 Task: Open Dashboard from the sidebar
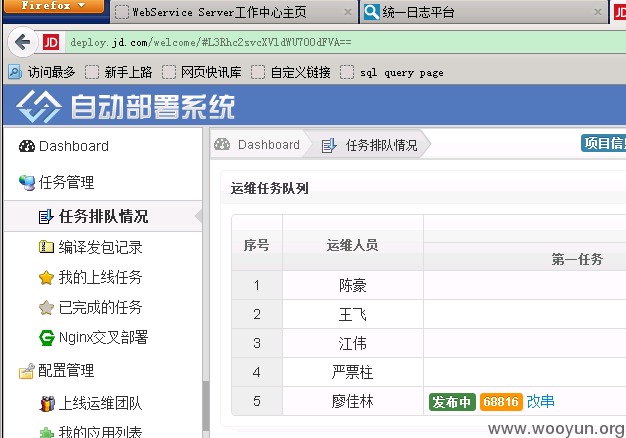click(74, 146)
